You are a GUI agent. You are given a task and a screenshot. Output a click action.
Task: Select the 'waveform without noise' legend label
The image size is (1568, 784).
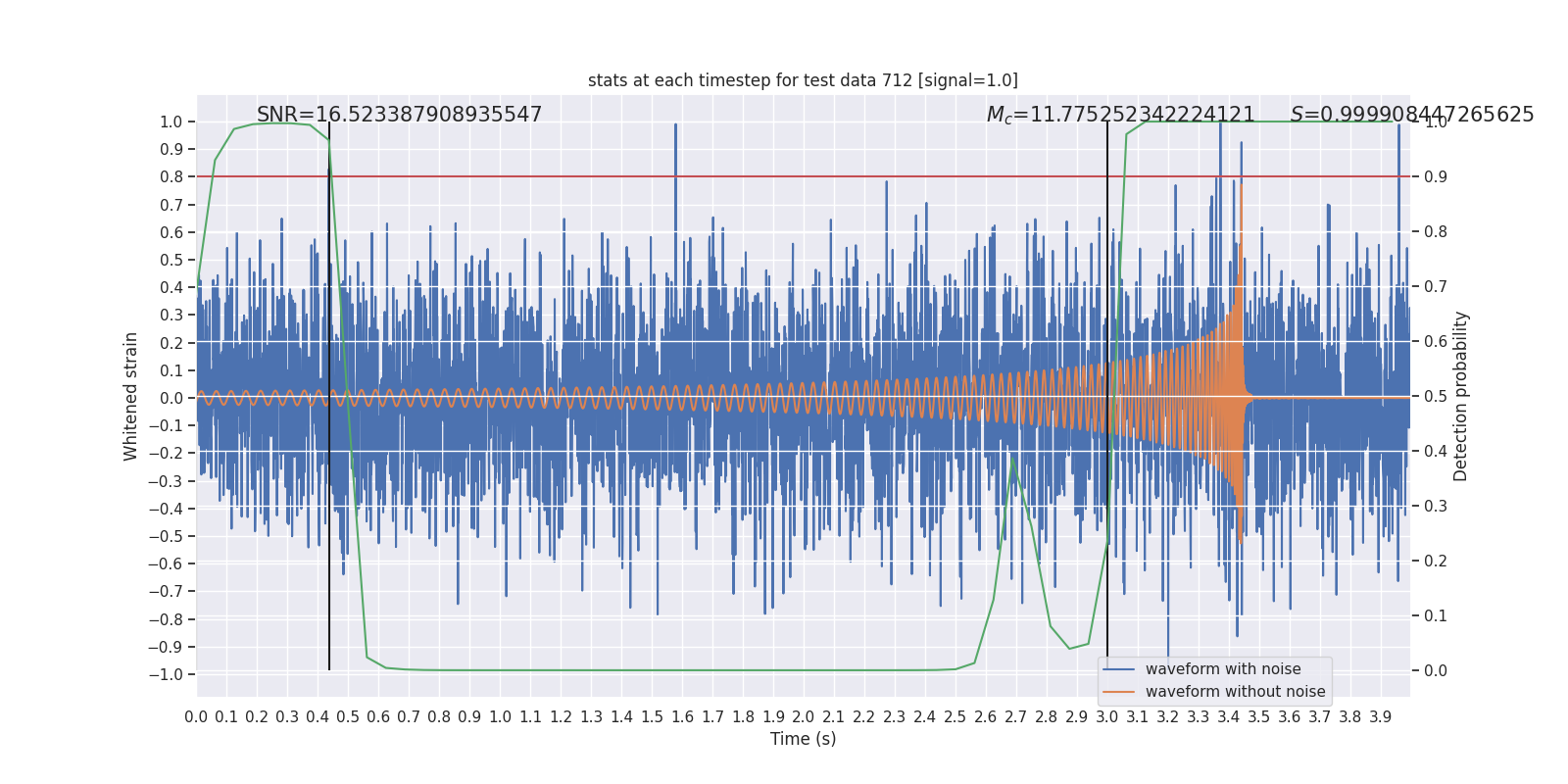[x=1235, y=692]
